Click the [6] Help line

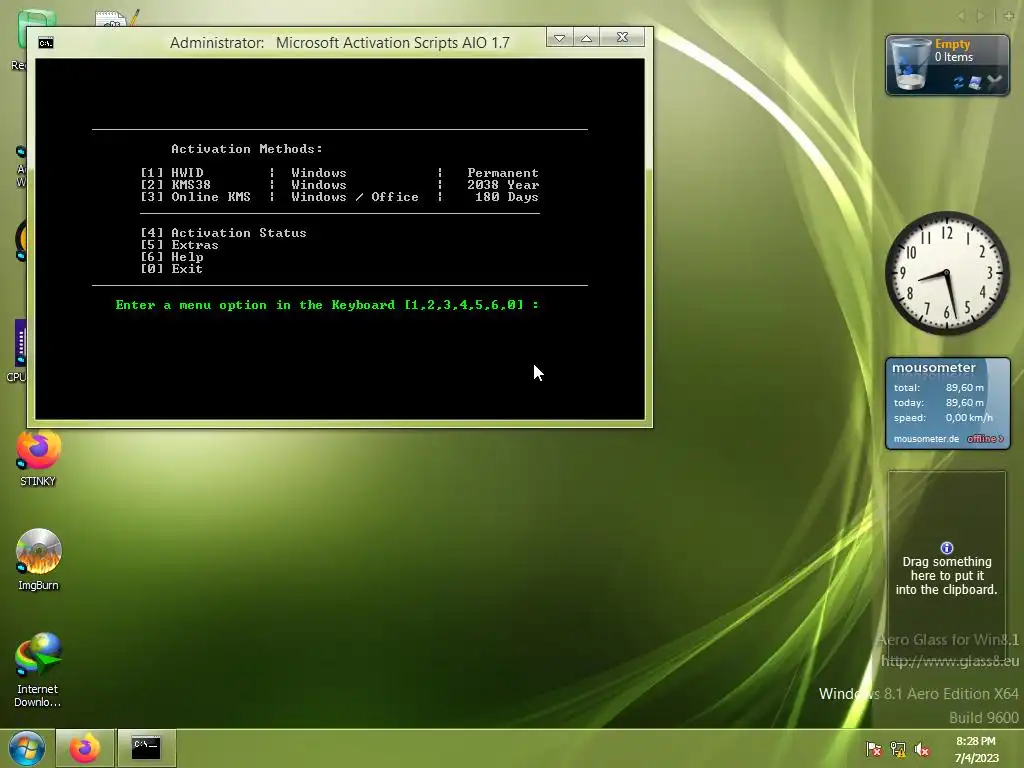(172, 257)
